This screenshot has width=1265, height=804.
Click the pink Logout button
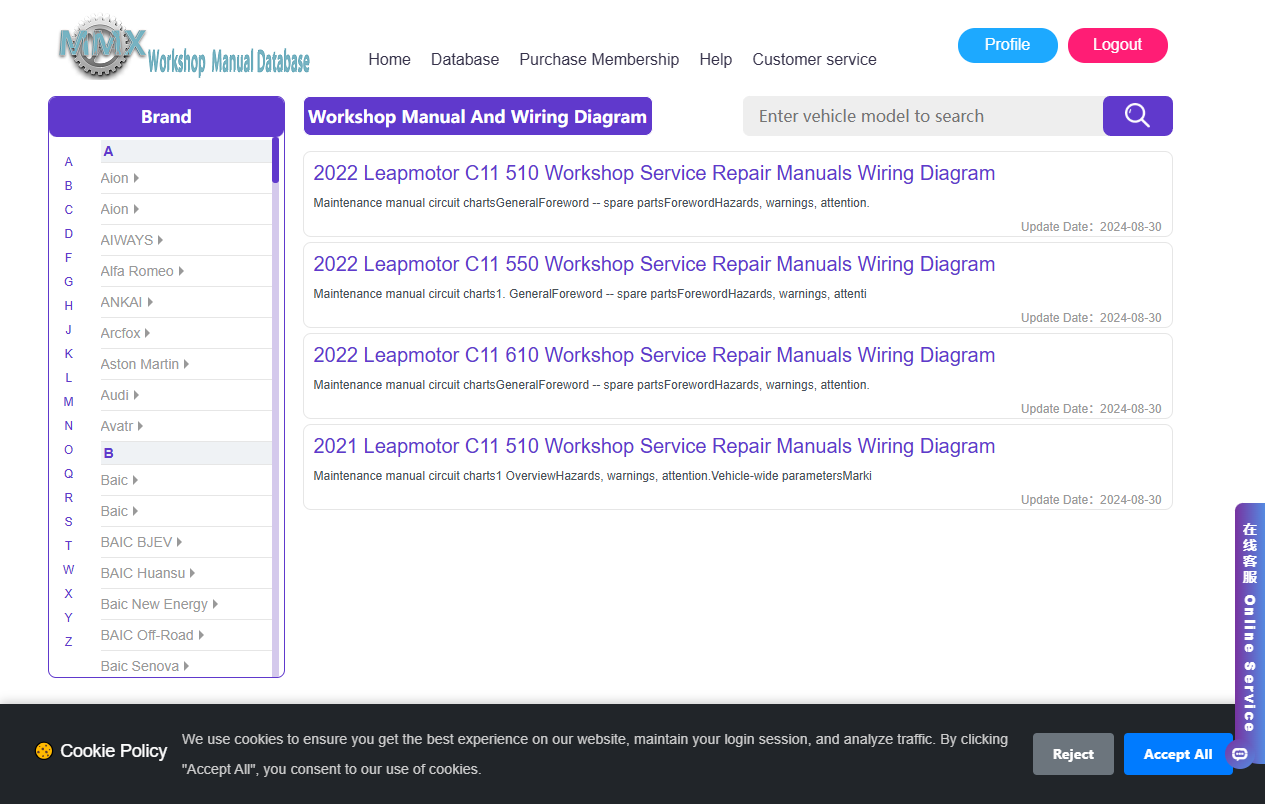tap(1117, 45)
